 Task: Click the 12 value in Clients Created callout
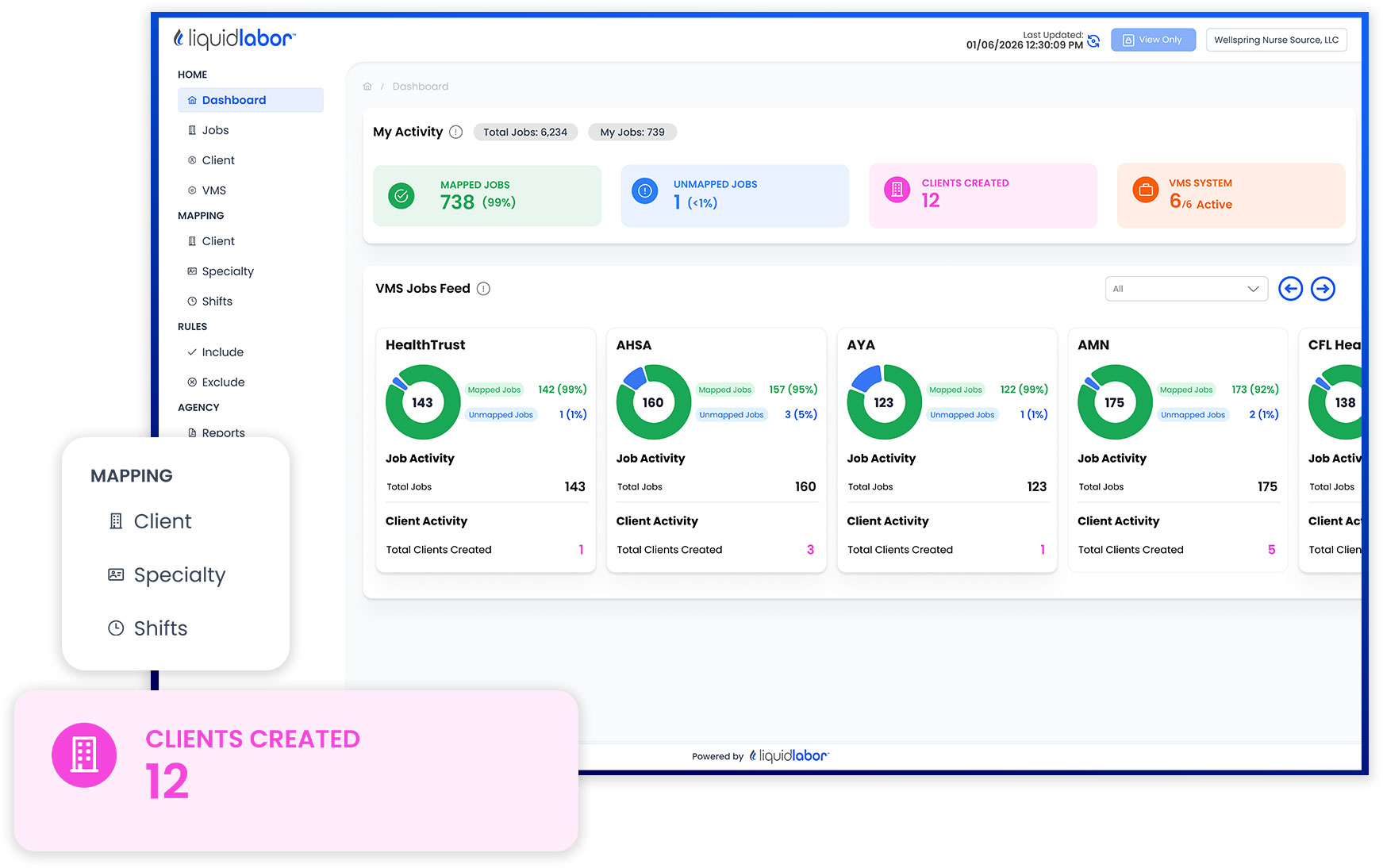pos(167,782)
